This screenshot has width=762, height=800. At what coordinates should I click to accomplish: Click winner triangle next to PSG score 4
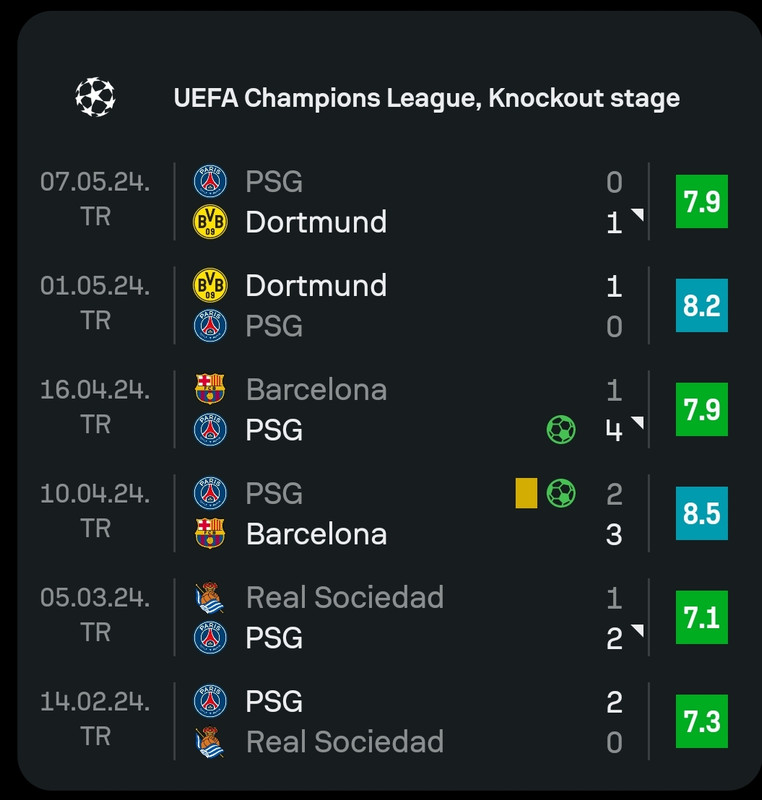(638, 422)
